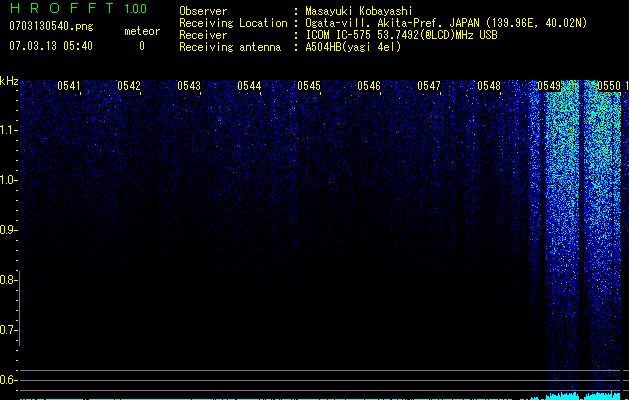Click the HROFFT title text
629x400 pixels.
pyautogui.click(x=62, y=8)
